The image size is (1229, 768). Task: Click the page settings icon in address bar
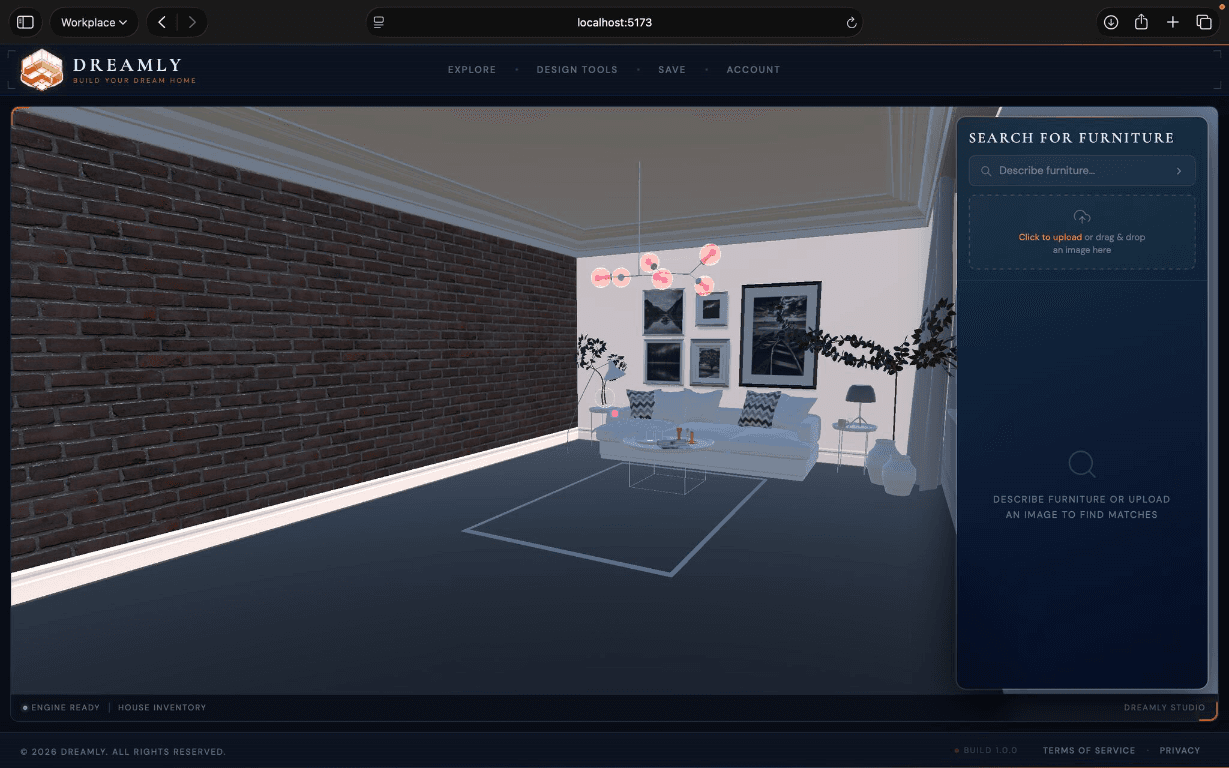[378, 22]
